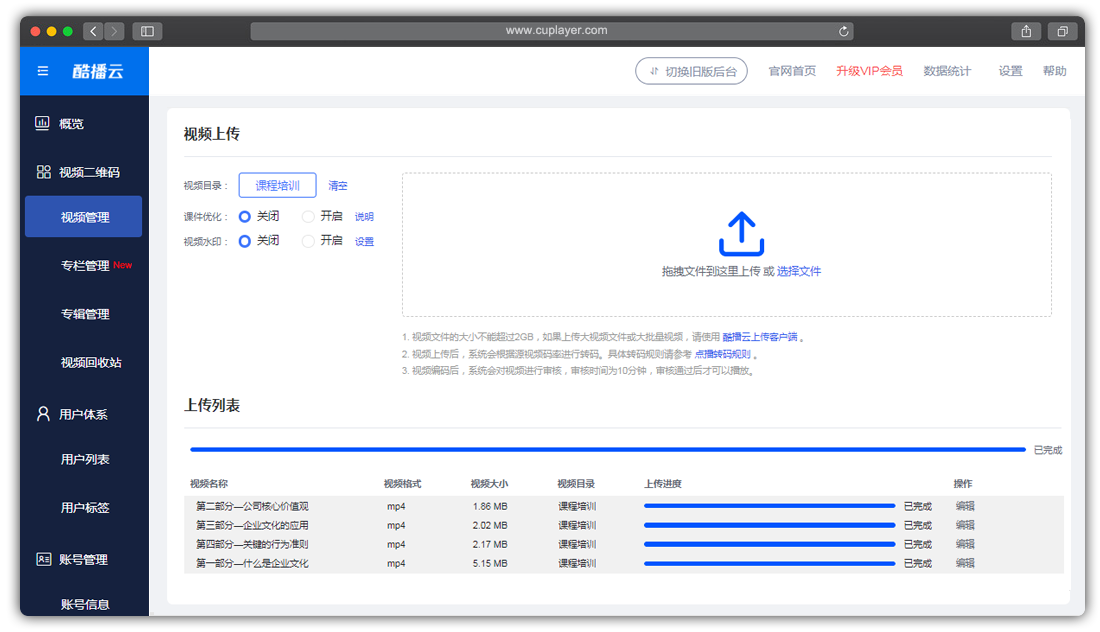1100x632 pixels.
Task: Go back with browser back arrow
Action: pos(93,31)
